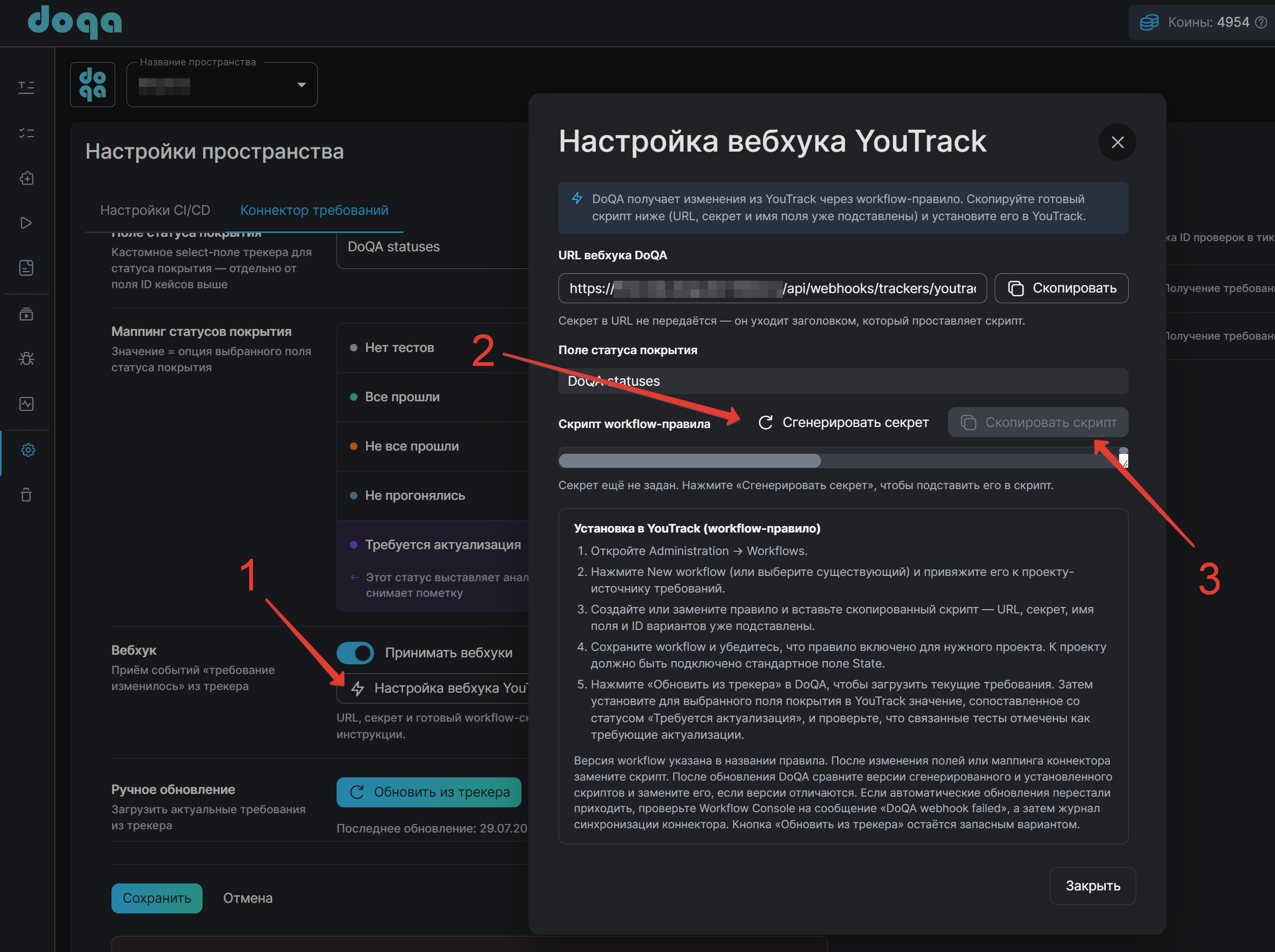Click the Ручное обновление label
This screenshot has height=952, width=1275.
click(x=173, y=790)
